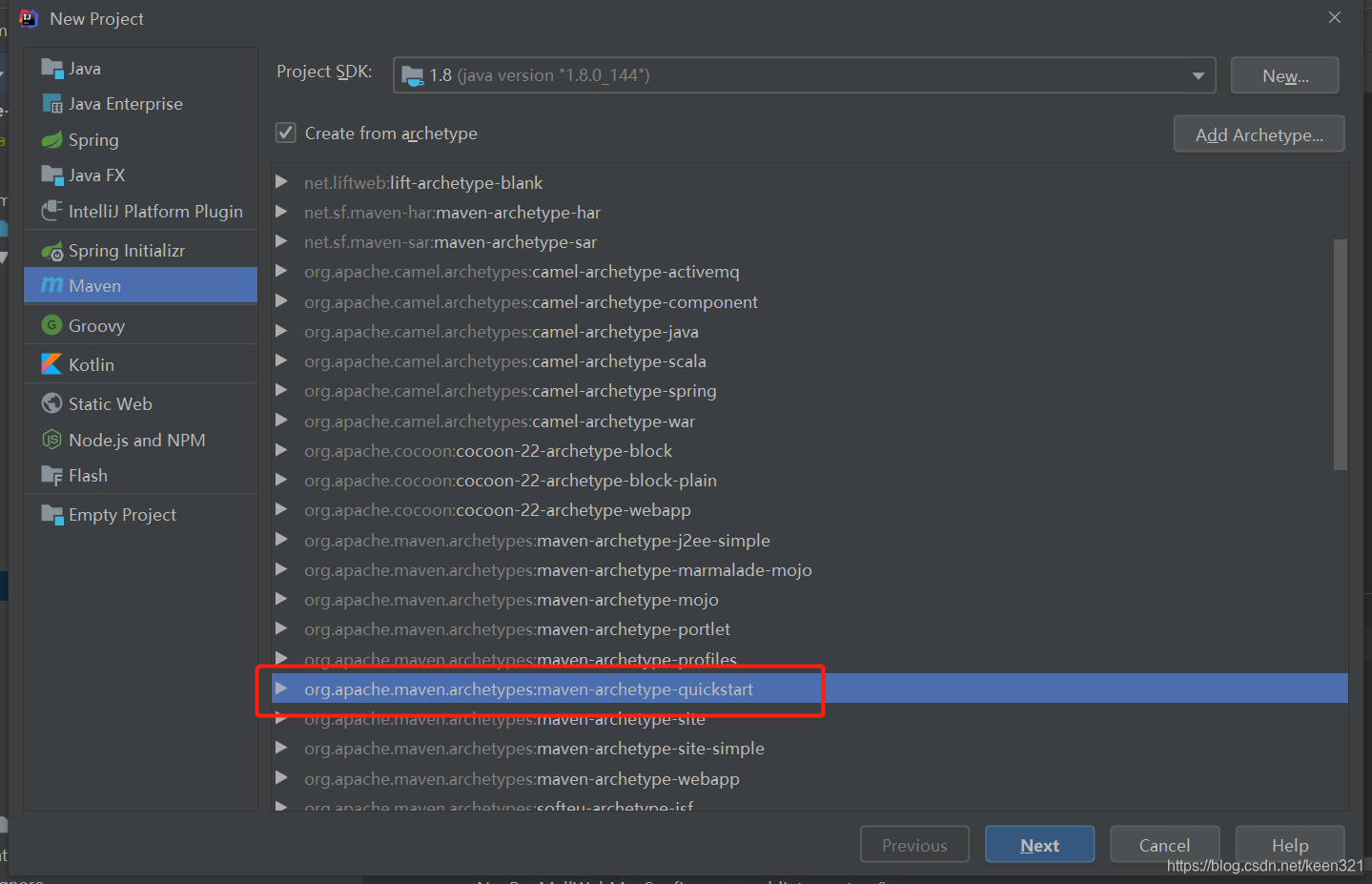Choose the Empty Project category label

122,515
